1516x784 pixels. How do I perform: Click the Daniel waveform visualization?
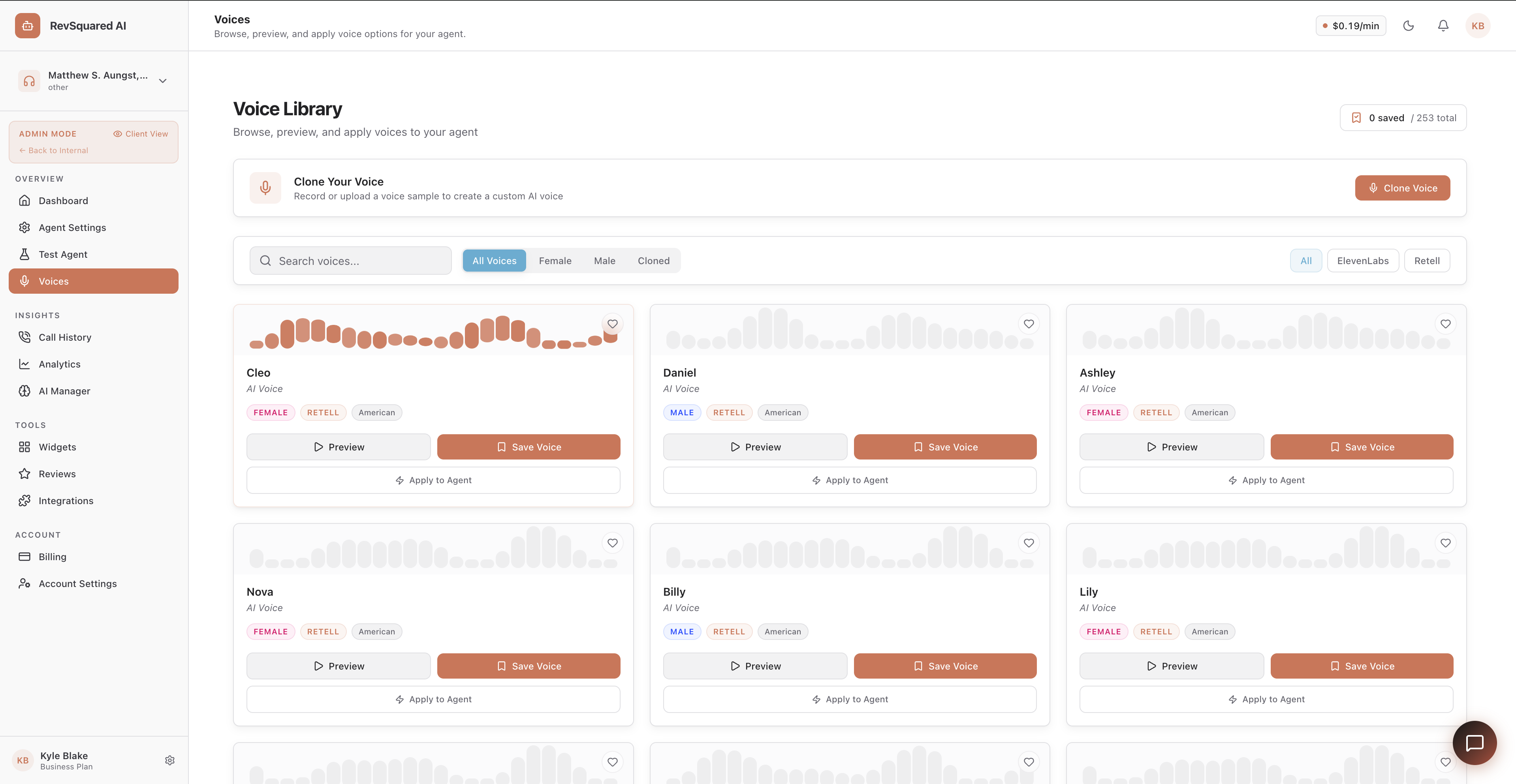[x=850, y=328]
